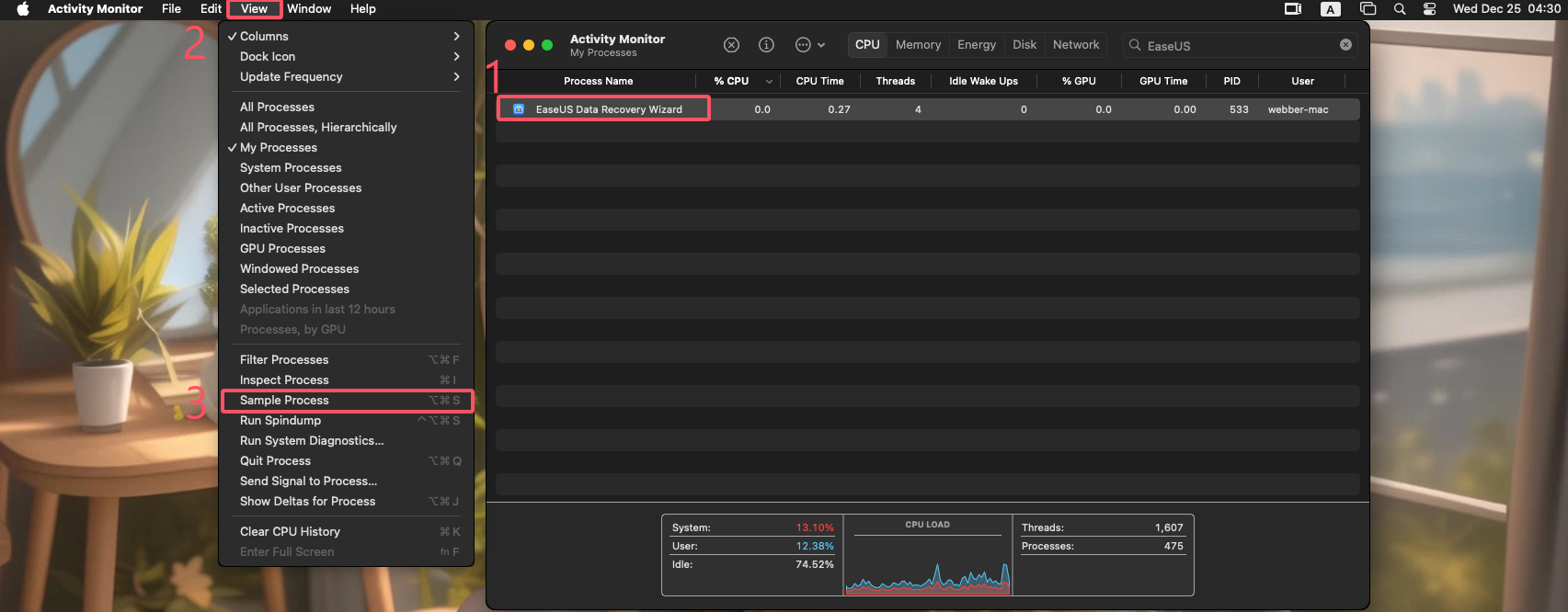Open the Activity Monitor application menu

(96, 9)
